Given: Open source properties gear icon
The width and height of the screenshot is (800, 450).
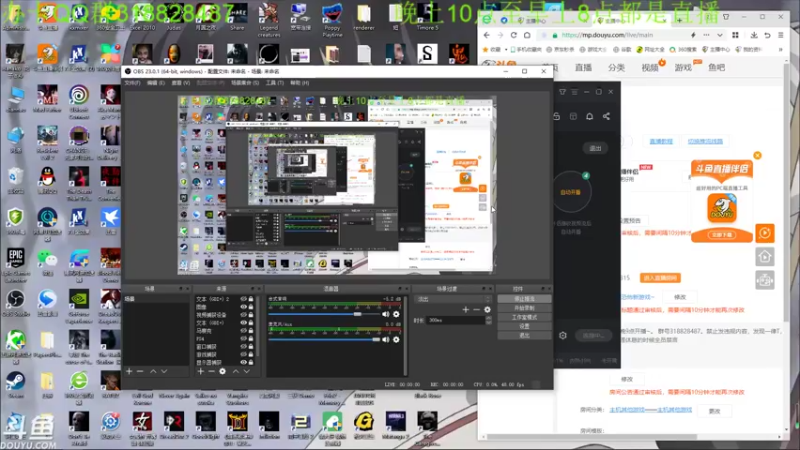Looking at the screenshot, I should (222, 371).
